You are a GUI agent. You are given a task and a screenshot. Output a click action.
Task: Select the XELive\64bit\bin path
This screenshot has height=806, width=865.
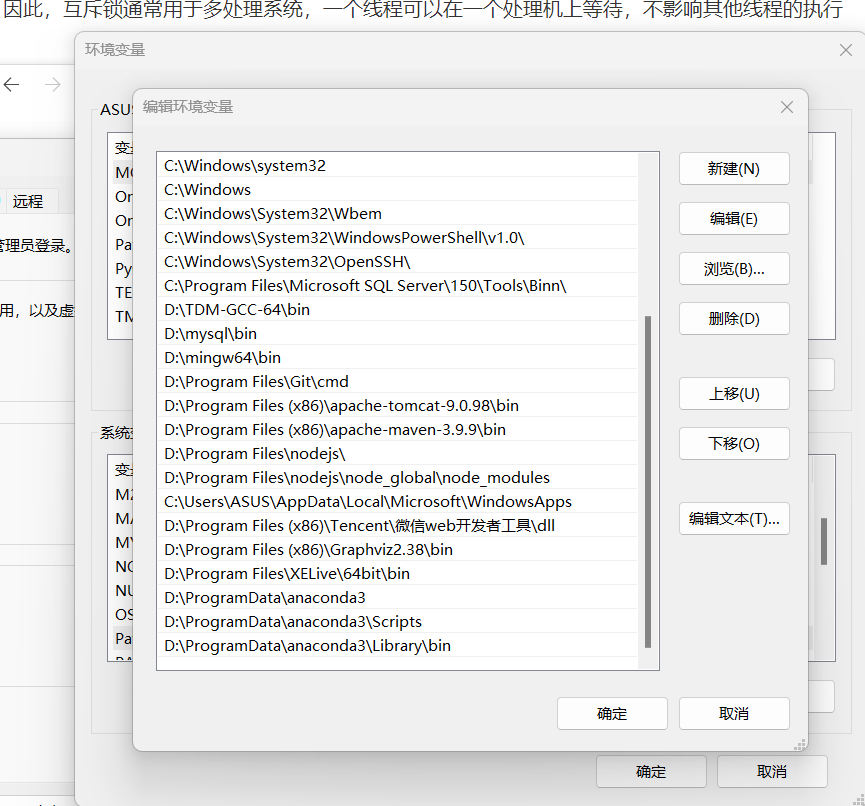pyautogui.click(x=400, y=573)
